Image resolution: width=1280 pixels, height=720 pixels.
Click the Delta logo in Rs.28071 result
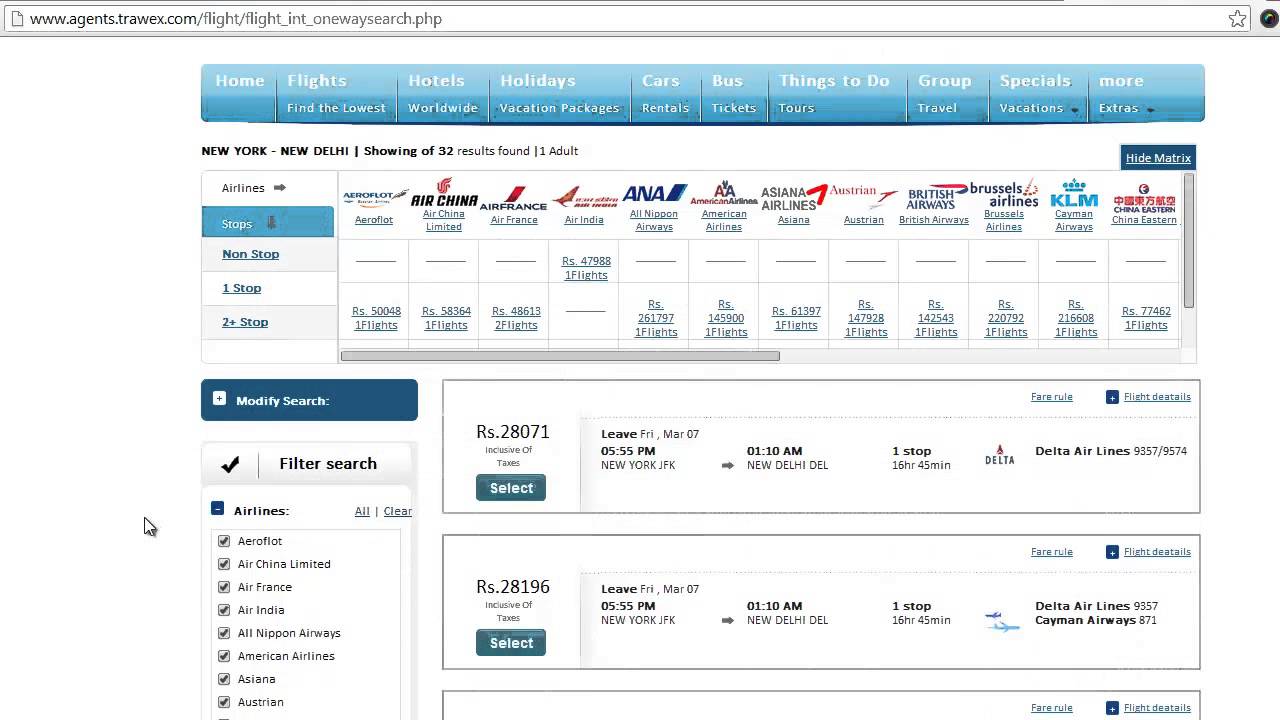point(1000,455)
